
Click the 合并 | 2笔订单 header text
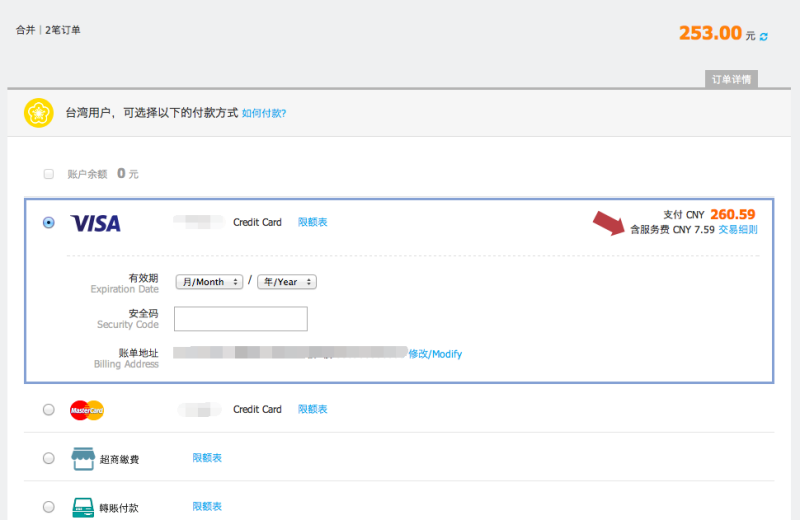click(48, 30)
